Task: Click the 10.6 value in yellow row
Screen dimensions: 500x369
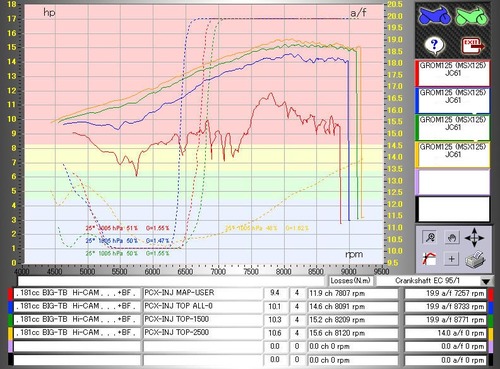Action: (x=275, y=333)
